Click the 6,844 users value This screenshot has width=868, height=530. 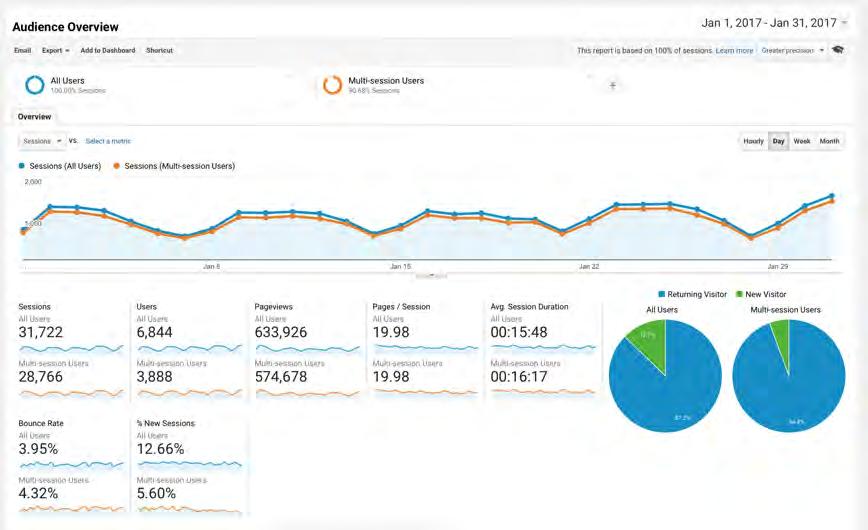154,332
